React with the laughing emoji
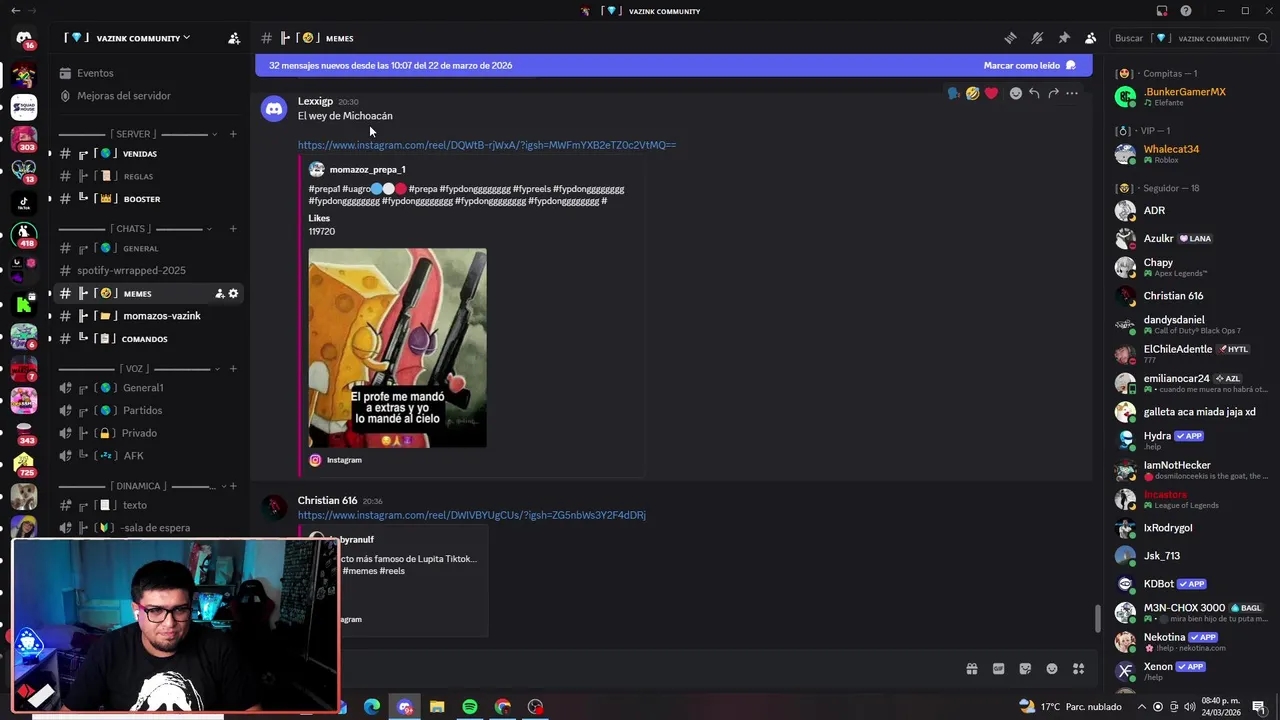 [972, 93]
